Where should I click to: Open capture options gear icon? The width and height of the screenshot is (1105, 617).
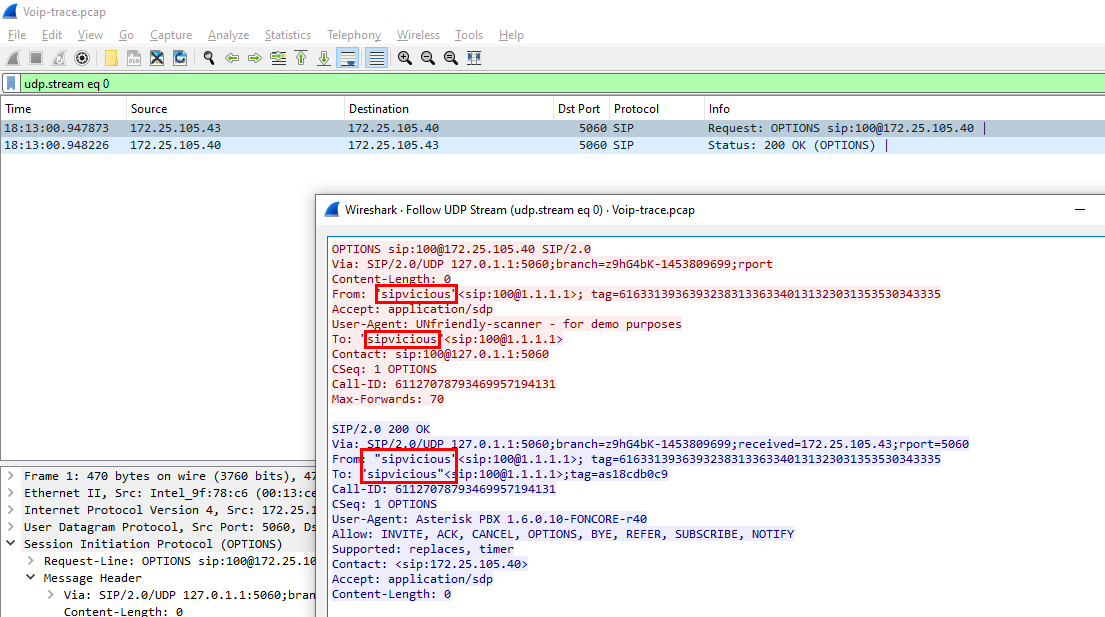pyautogui.click(x=82, y=58)
